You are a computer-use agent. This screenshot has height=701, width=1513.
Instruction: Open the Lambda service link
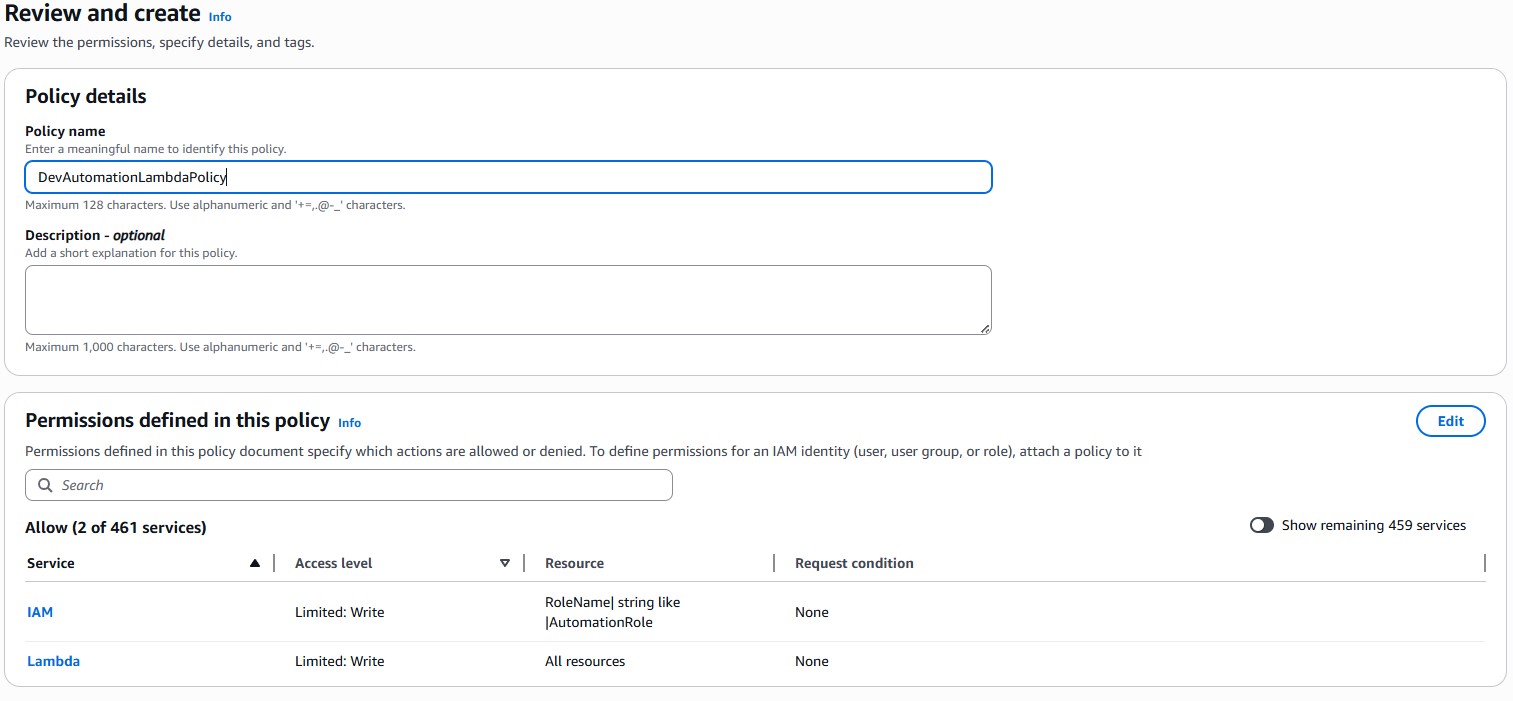pyautogui.click(x=53, y=661)
